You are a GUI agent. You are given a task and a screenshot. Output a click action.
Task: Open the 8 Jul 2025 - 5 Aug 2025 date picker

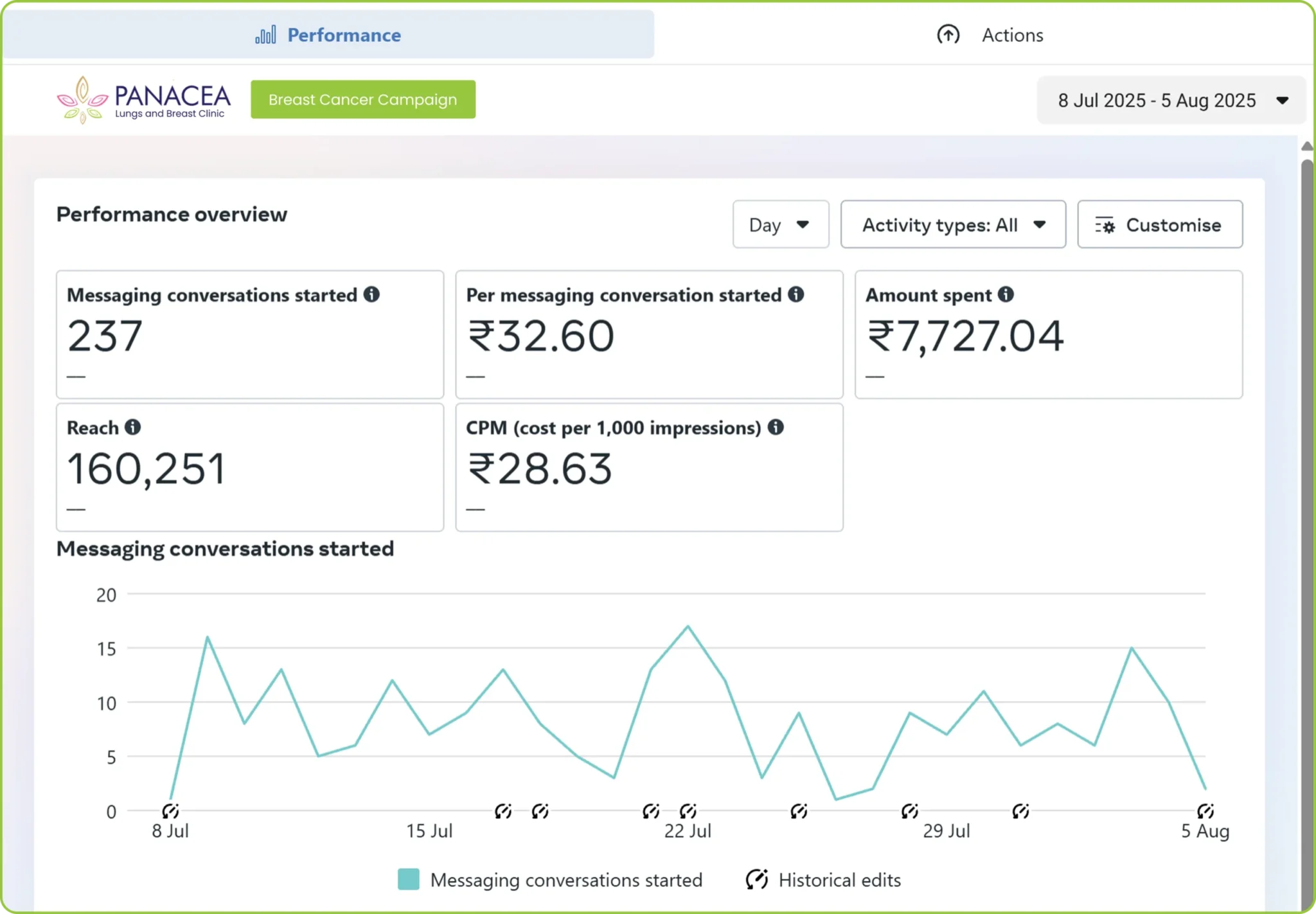click(1171, 100)
